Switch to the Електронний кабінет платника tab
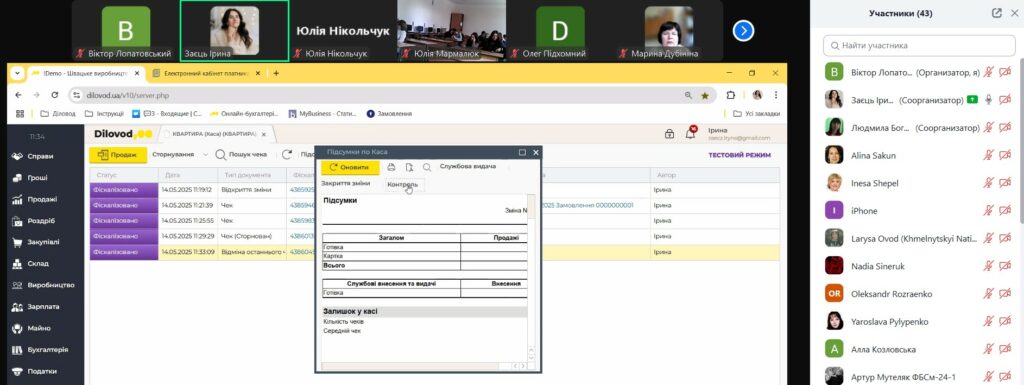This screenshot has height=385, width=1024. [205, 74]
